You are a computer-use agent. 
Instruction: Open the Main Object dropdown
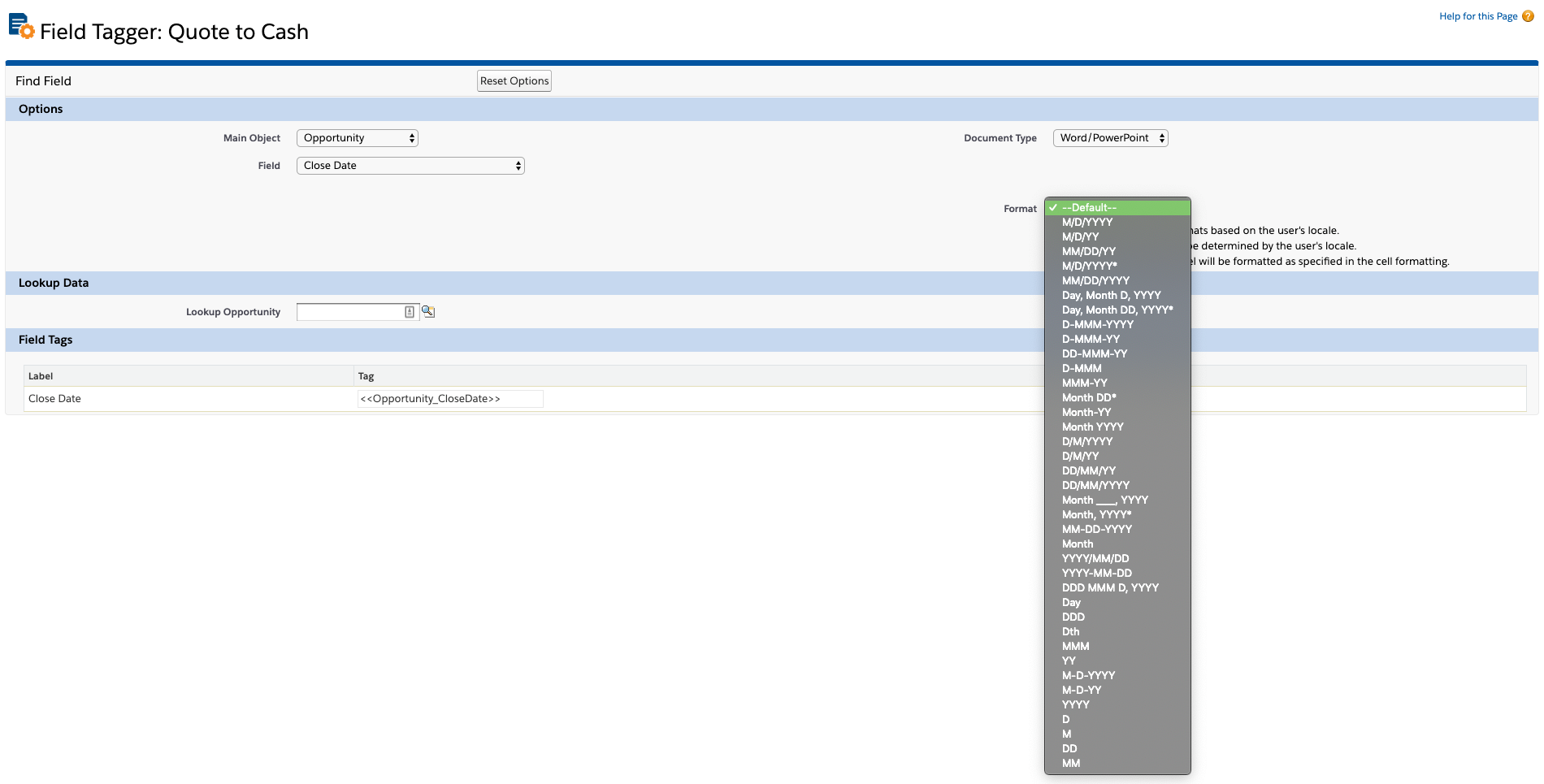(358, 138)
